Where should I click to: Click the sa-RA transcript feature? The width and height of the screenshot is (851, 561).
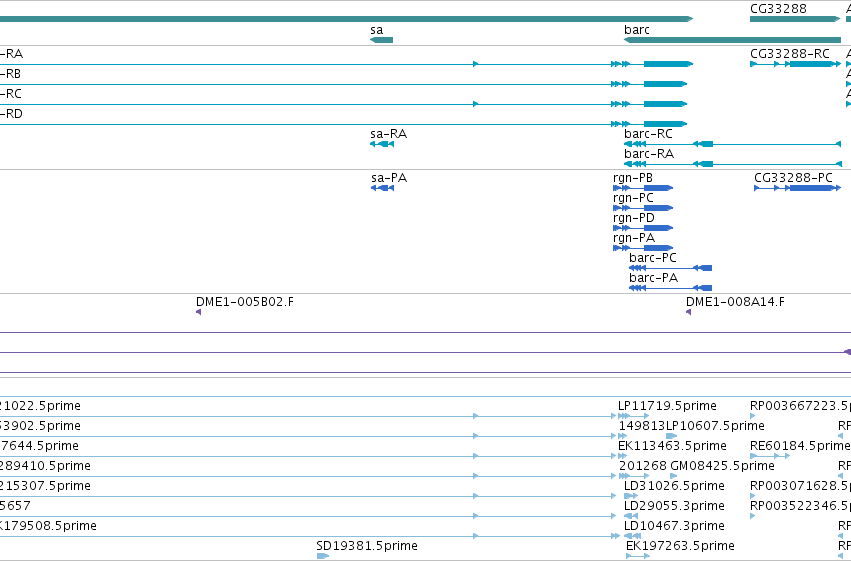tap(382, 144)
